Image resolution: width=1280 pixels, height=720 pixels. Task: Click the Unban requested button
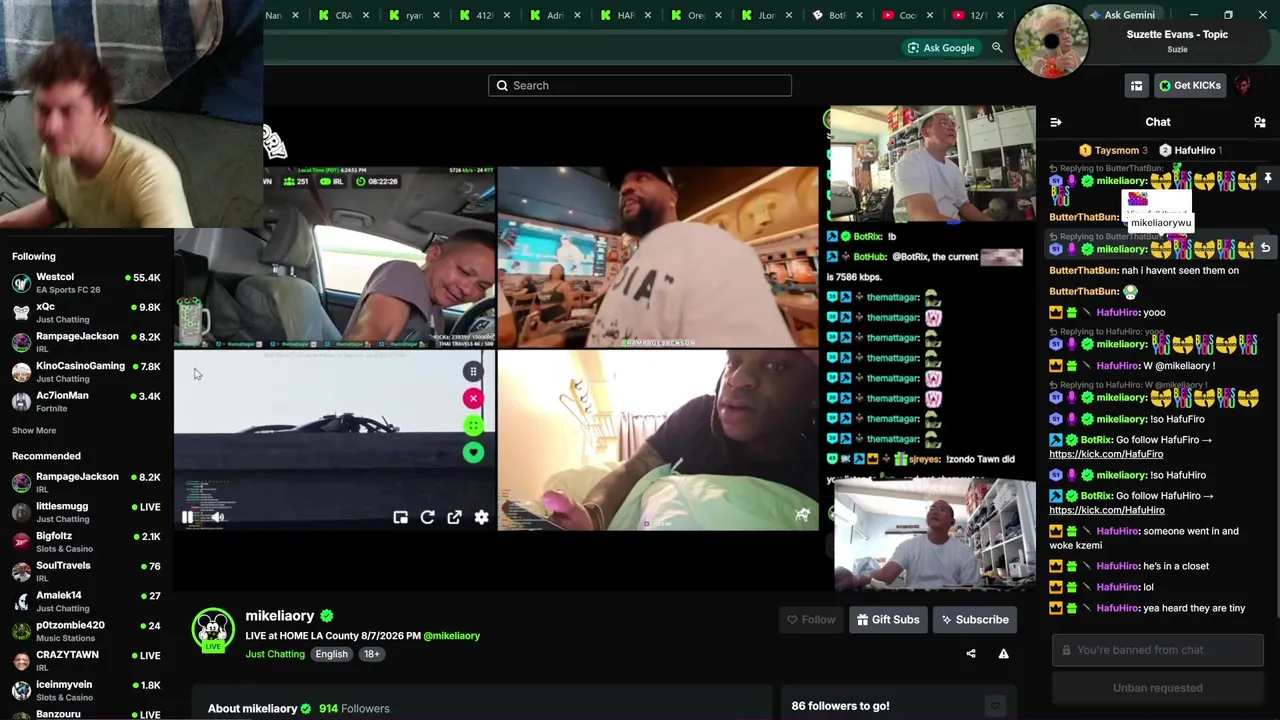pyautogui.click(x=1158, y=688)
